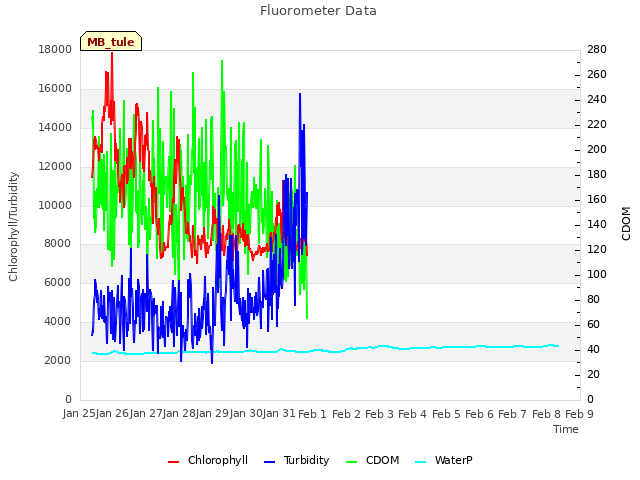This screenshot has height=480, width=640.
Task: Click the 2000 left axis tick label
Action: (x=58, y=360)
